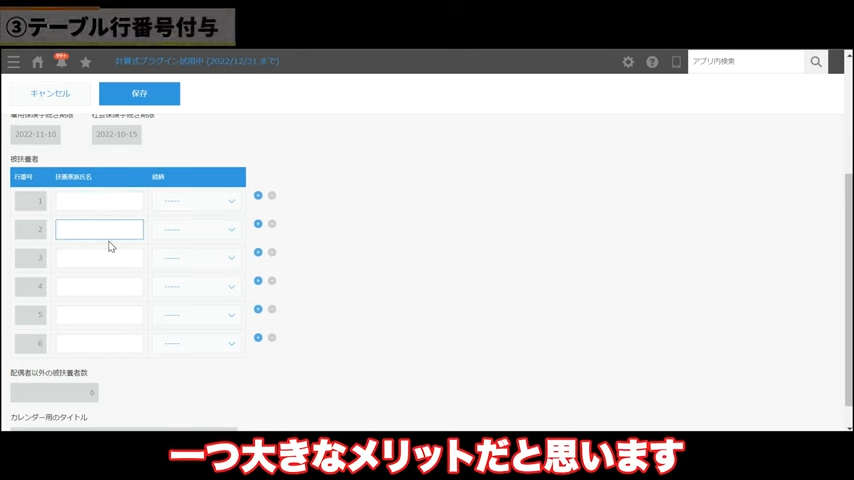Click the 2022-11-10 date field

coord(35,135)
